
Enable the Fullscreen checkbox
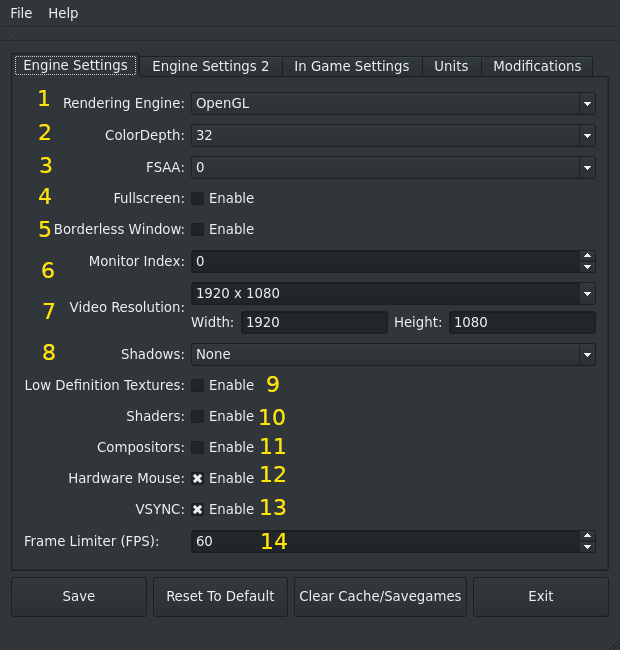click(x=198, y=198)
